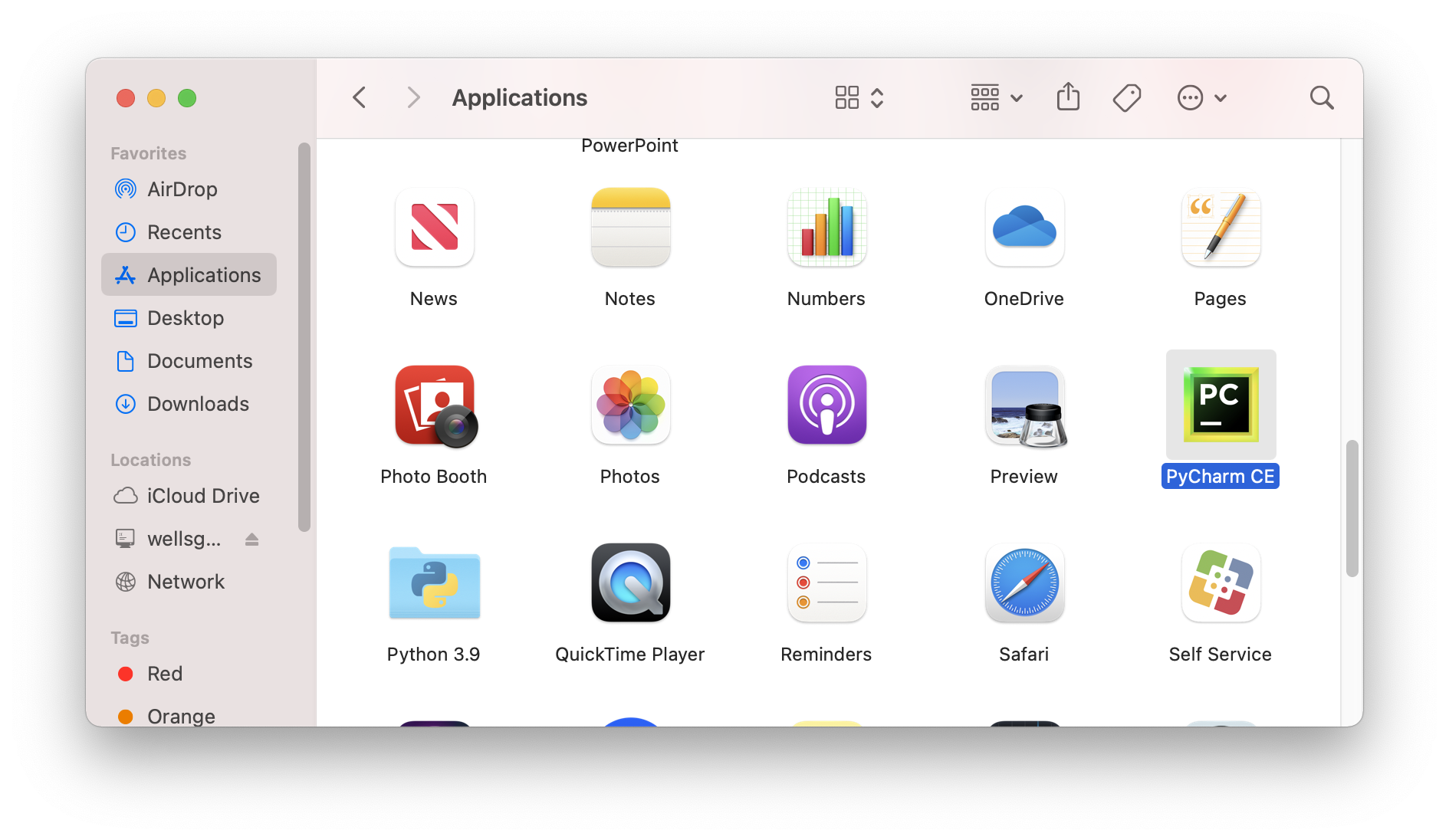This screenshot has height=840, width=1449.
Task: Click the Safari compass icon
Action: 1024,583
